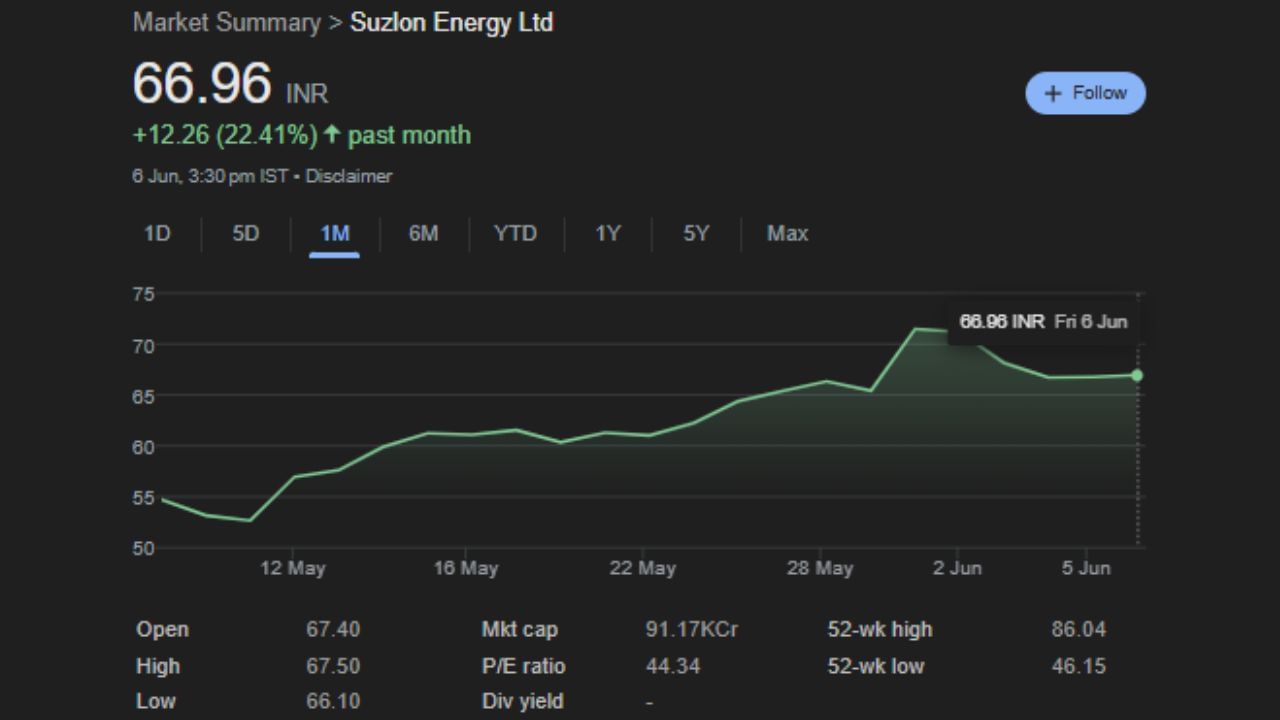Click the 6 Jun, 3:30 pm IST timestamp
This screenshot has height=720, width=1280.
(x=211, y=176)
